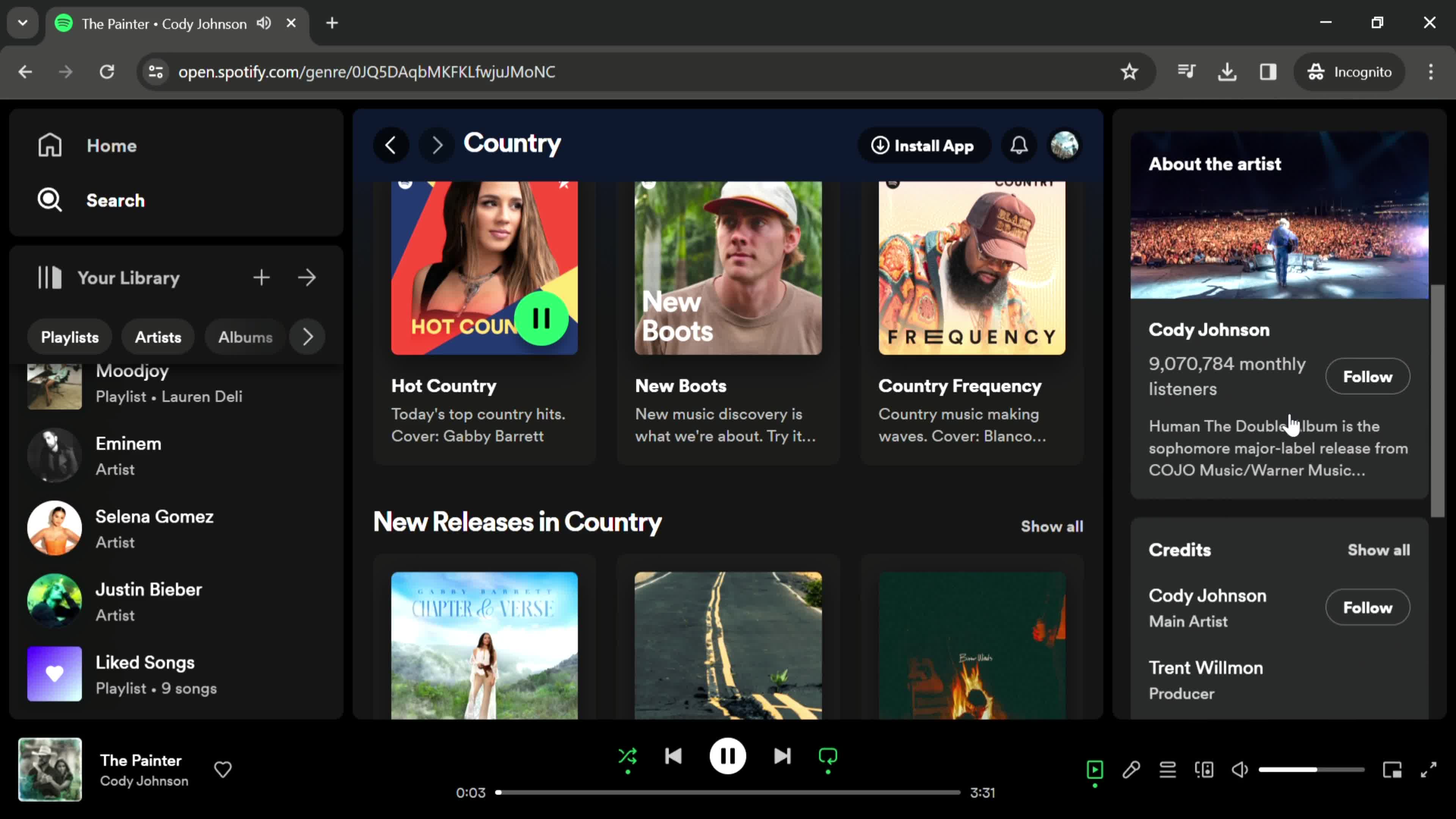
Task: Select the Playlists filter chip
Action: click(x=69, y=337)
